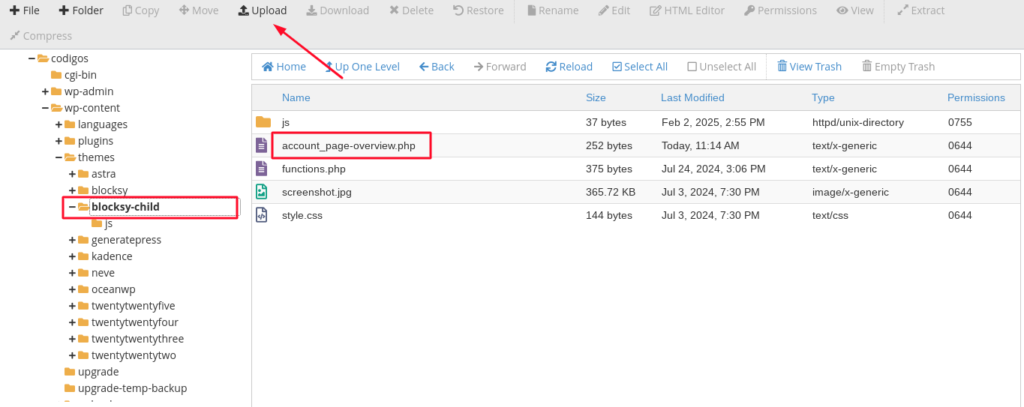Expand the kadence tree folder
The image size is (1024, 407).
tap(72, 256)
